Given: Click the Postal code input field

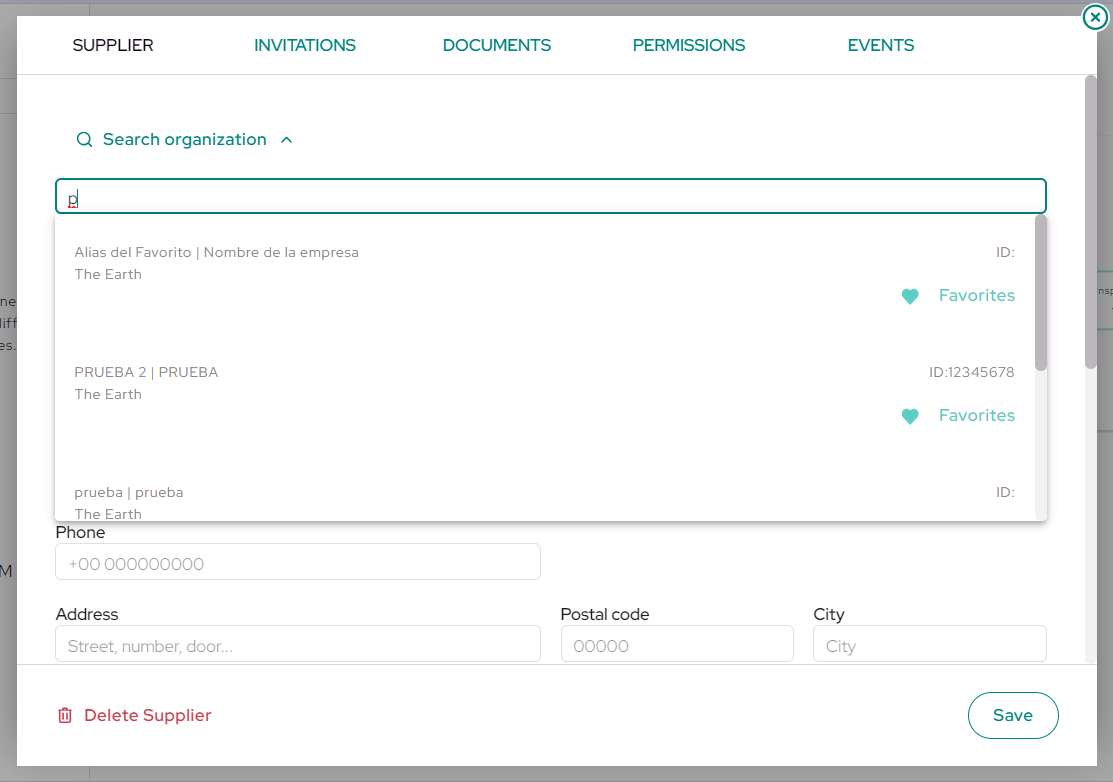Looking at the screenshot, I should (677, 644).
